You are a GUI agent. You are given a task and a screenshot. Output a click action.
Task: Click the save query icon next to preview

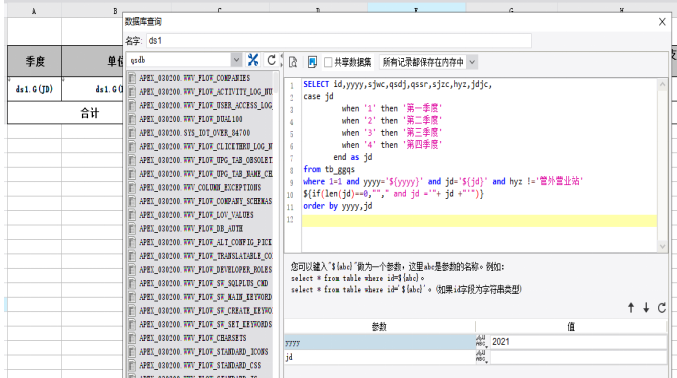(x=312, y=62)
